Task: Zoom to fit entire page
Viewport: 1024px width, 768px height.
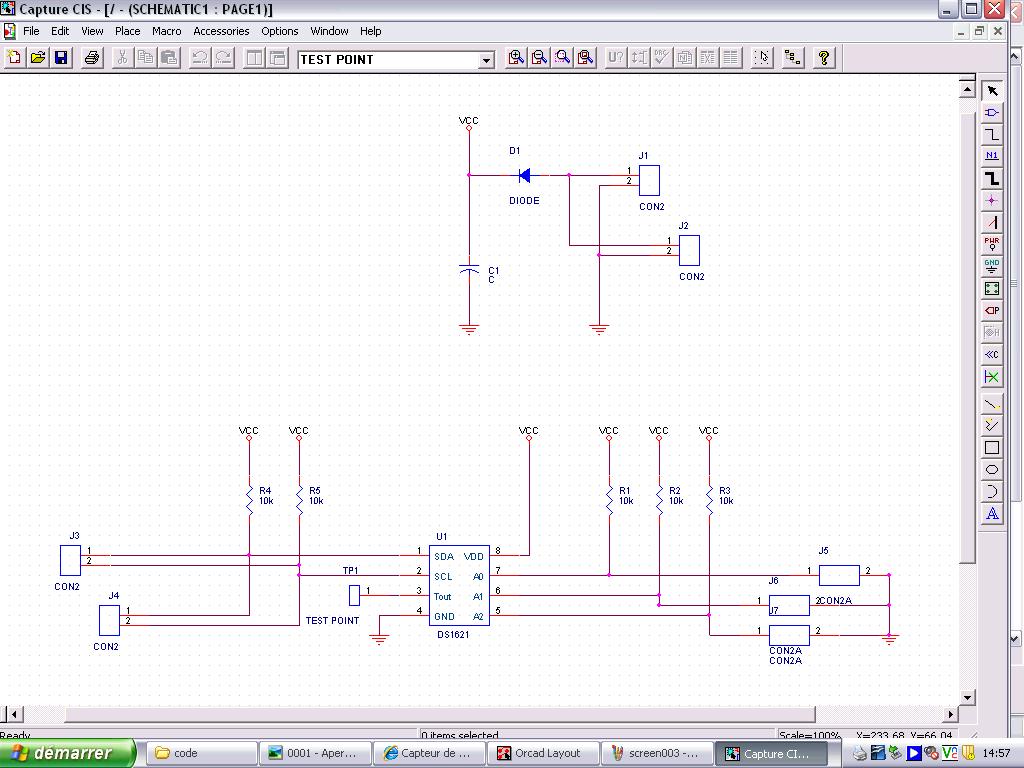Action: (586, 58)
